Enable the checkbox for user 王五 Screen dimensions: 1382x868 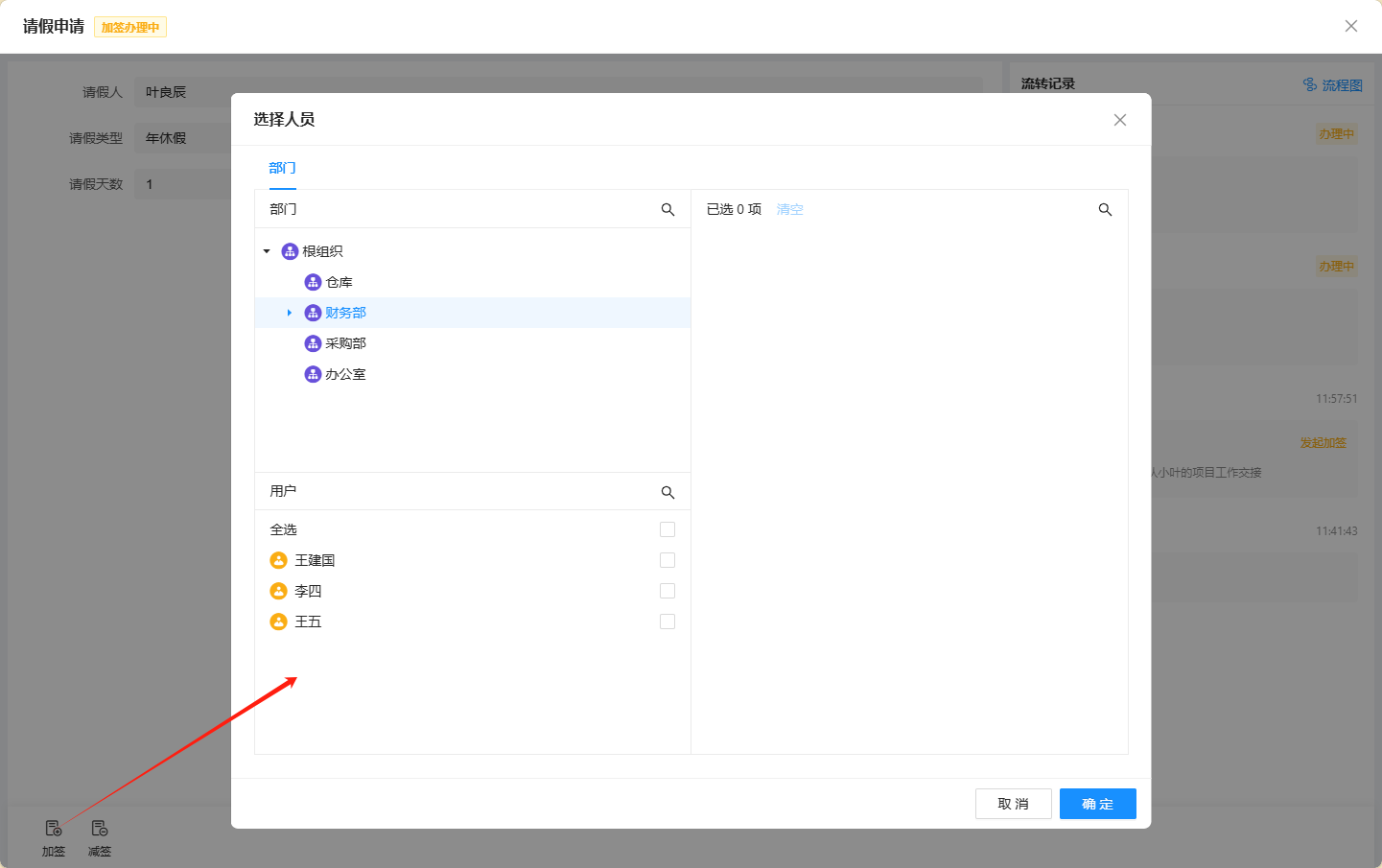[668, 622]
